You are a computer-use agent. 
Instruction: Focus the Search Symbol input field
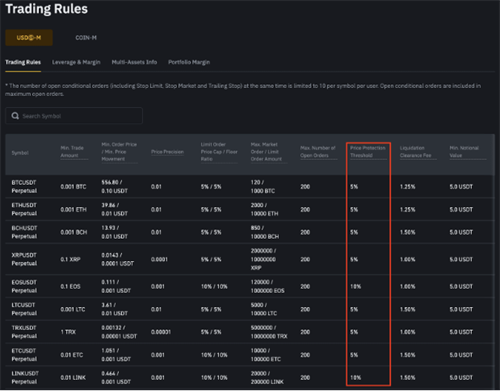(74, 116)
